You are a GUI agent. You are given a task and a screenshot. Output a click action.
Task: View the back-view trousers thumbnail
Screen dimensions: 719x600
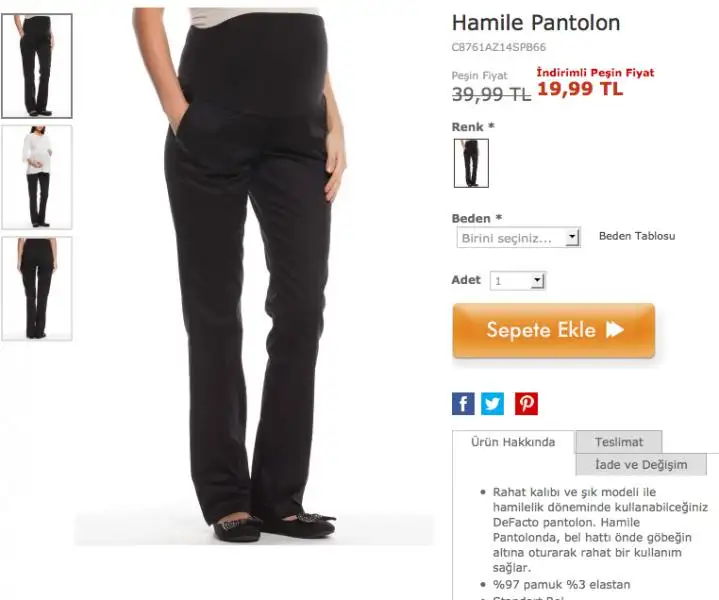click(x=37, y=289)
